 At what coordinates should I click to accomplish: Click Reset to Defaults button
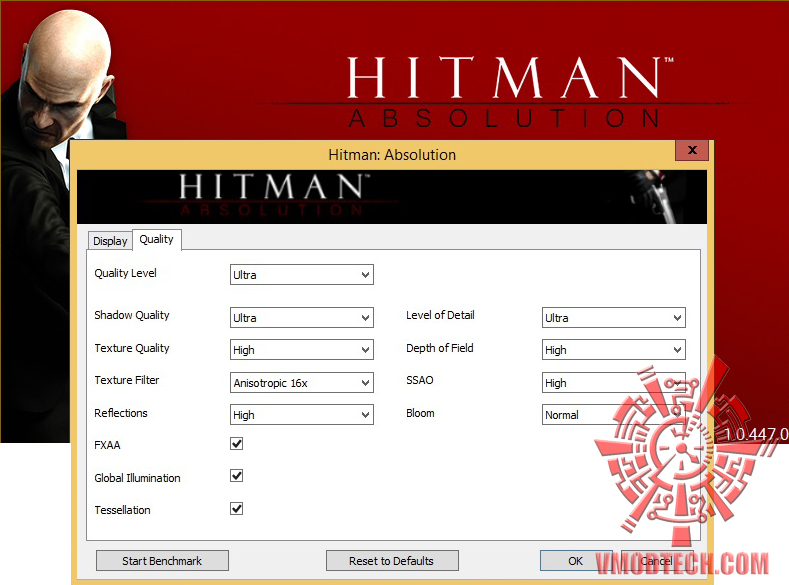tap(392, 561)
